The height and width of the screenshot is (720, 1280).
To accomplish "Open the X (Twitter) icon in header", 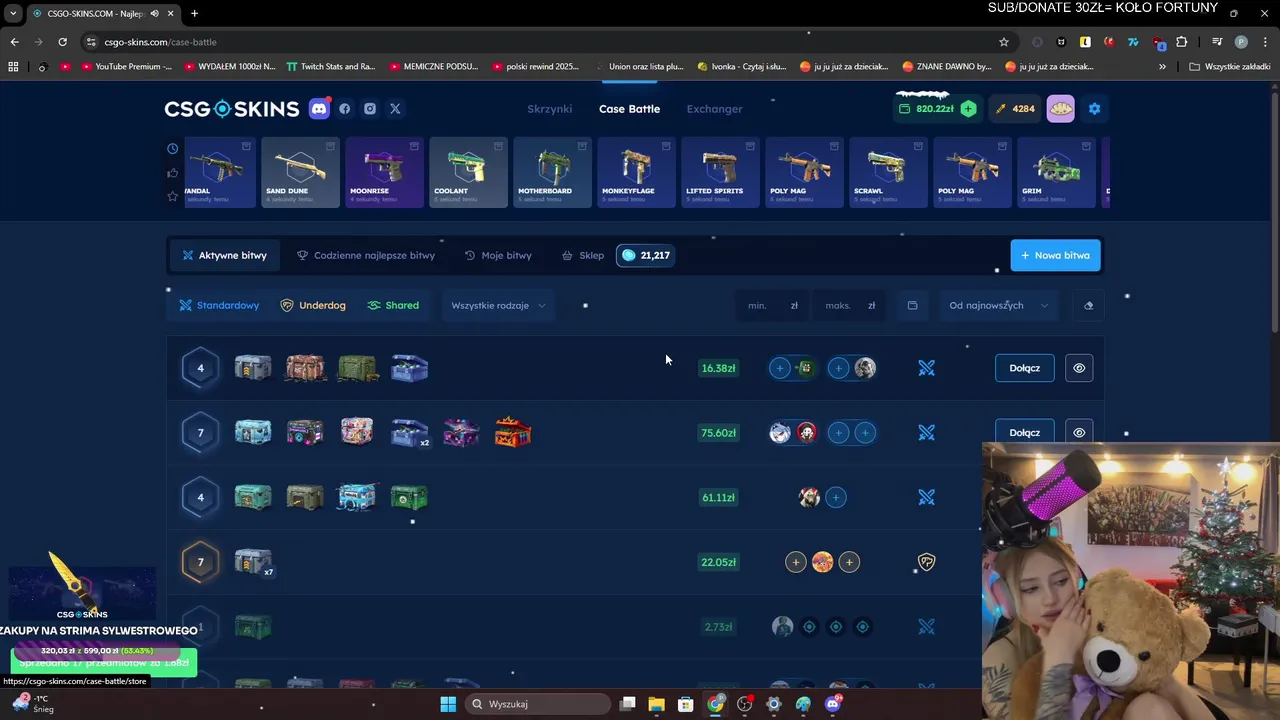I will point(395,109).
